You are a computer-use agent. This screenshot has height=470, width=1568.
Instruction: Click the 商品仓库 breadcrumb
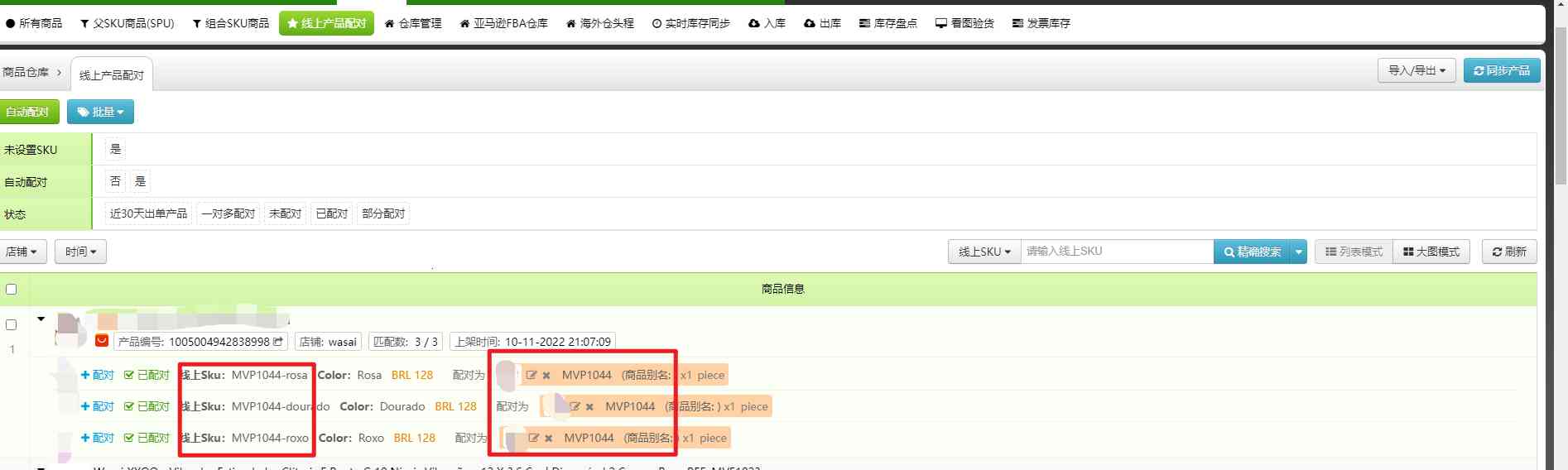[26, 72]
